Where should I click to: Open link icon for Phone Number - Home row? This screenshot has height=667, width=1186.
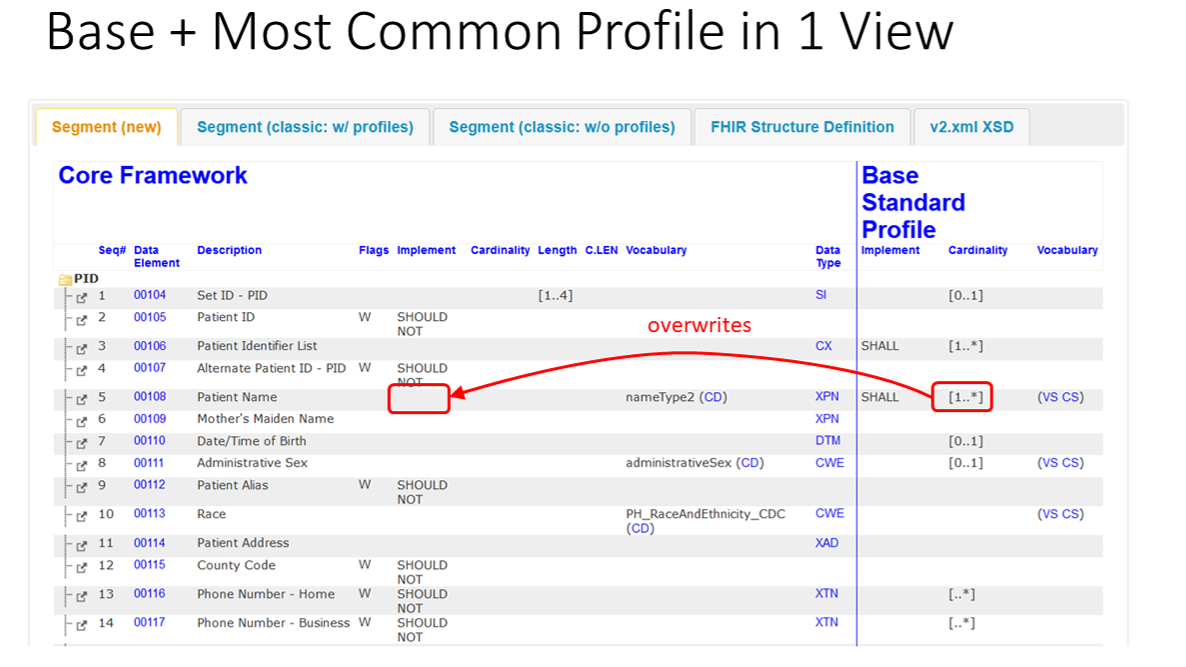pyautogui.click(x=82, y=595)
